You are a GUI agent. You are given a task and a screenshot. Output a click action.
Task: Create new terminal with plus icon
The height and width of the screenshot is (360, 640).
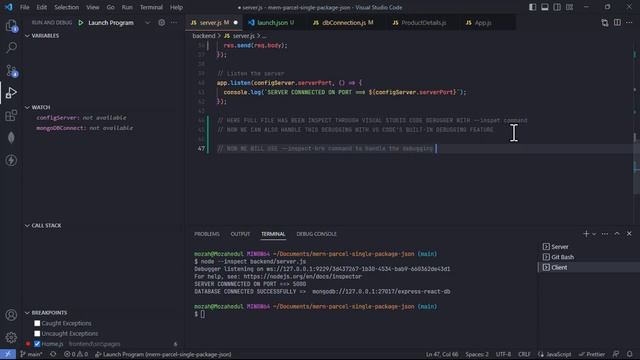[586, 234]
